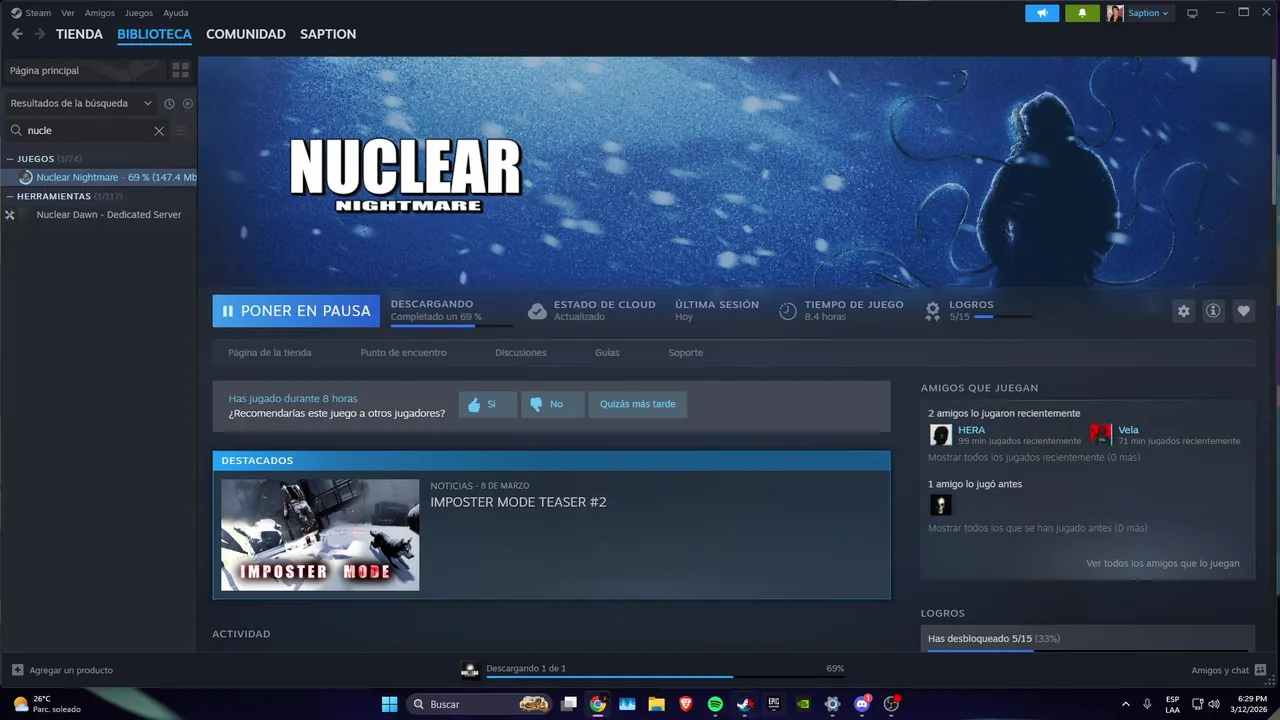Open the Ayuda menu
This screenshot has width=1280, height=720.
(175, 13)
